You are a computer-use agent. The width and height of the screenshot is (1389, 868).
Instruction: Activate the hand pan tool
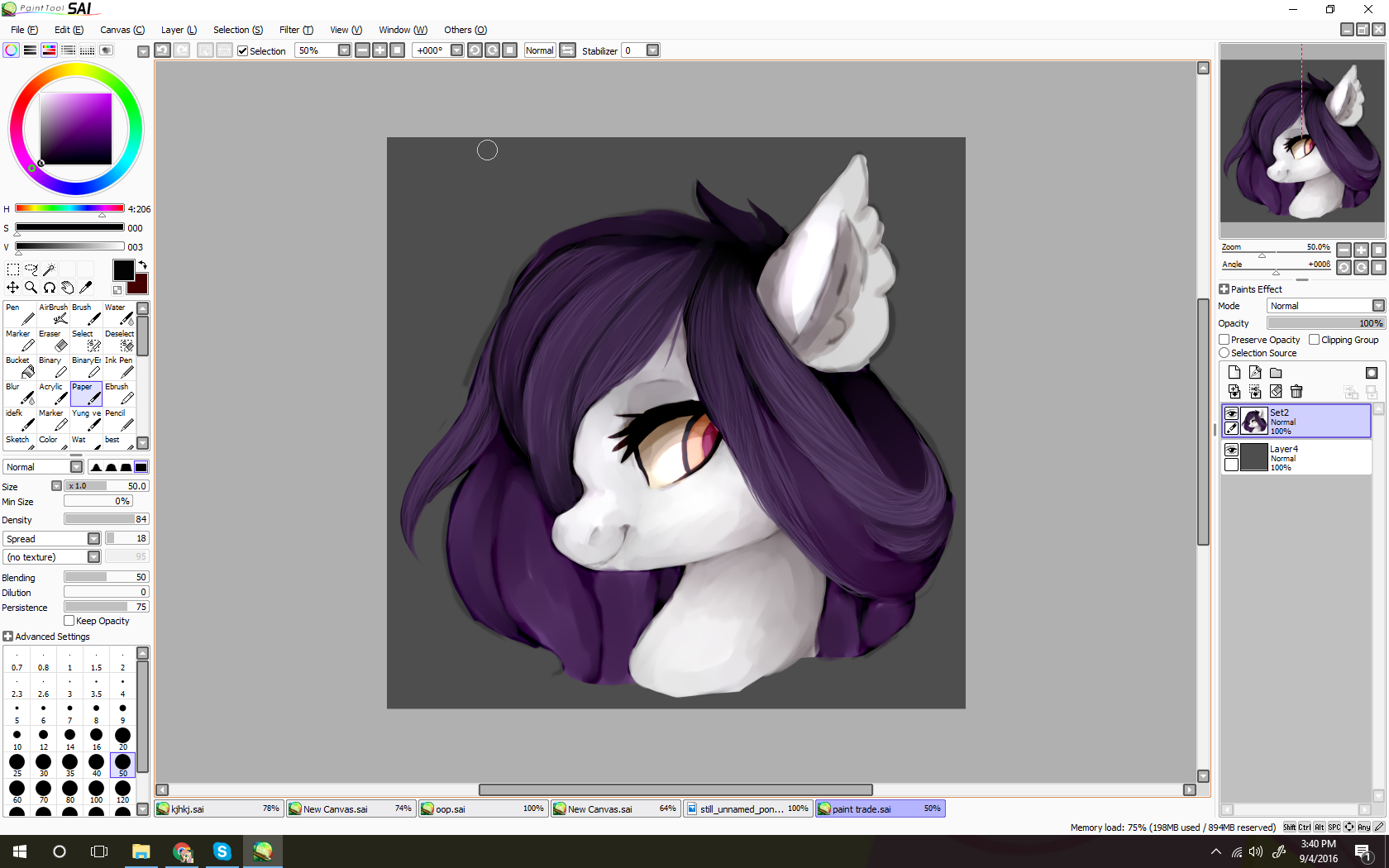pyautogui.click(x=68, y=288)
